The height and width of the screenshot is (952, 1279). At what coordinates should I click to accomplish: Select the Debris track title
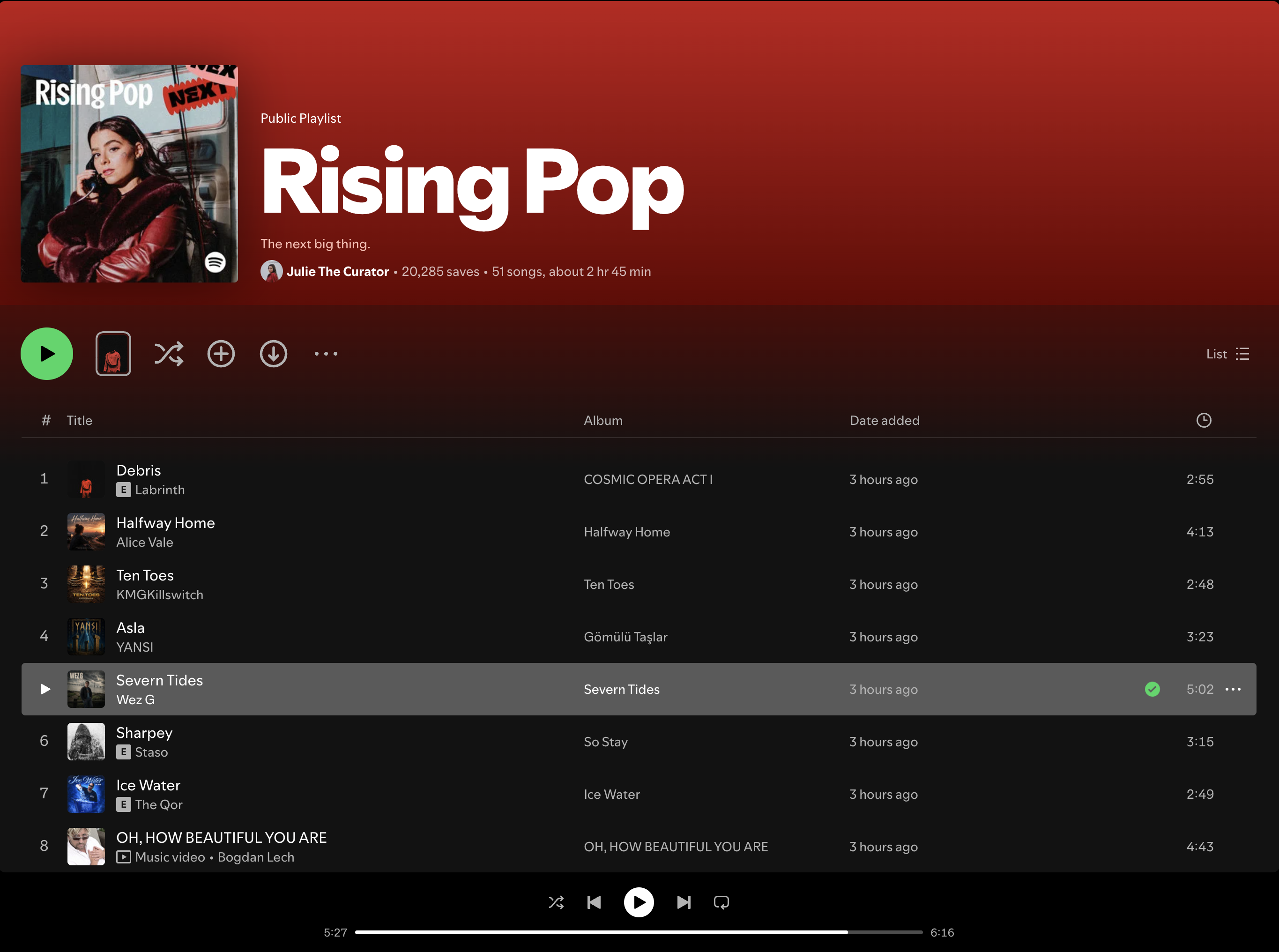pos(138,470)
